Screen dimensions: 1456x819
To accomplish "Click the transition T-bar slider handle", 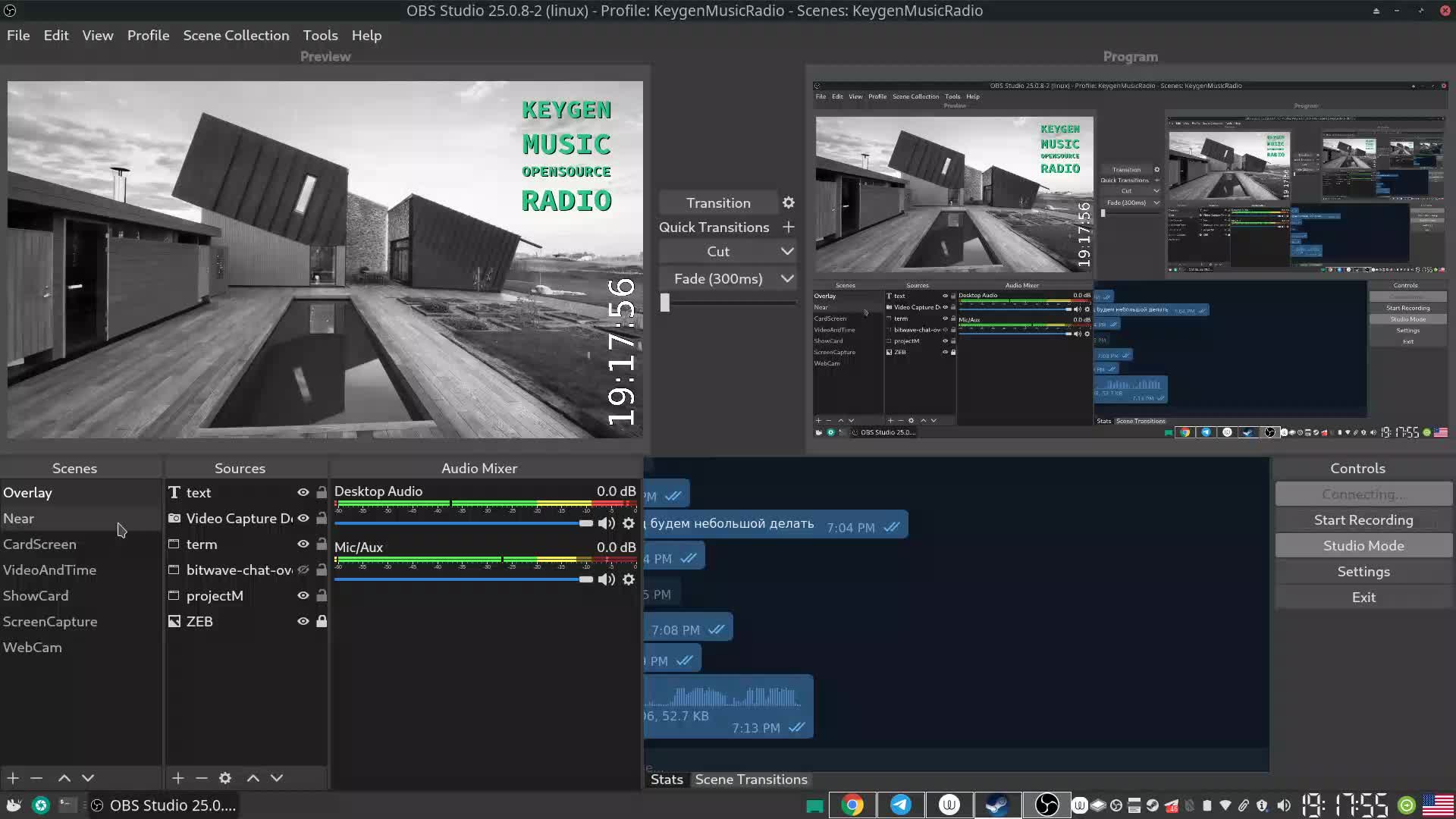I will (665, 303).
